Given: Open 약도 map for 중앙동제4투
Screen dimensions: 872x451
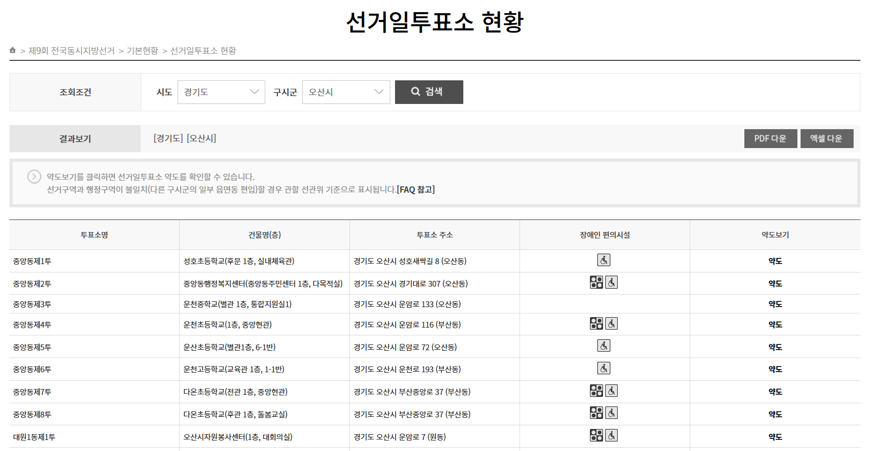Looking at the screenshot, I should [775, 325].
